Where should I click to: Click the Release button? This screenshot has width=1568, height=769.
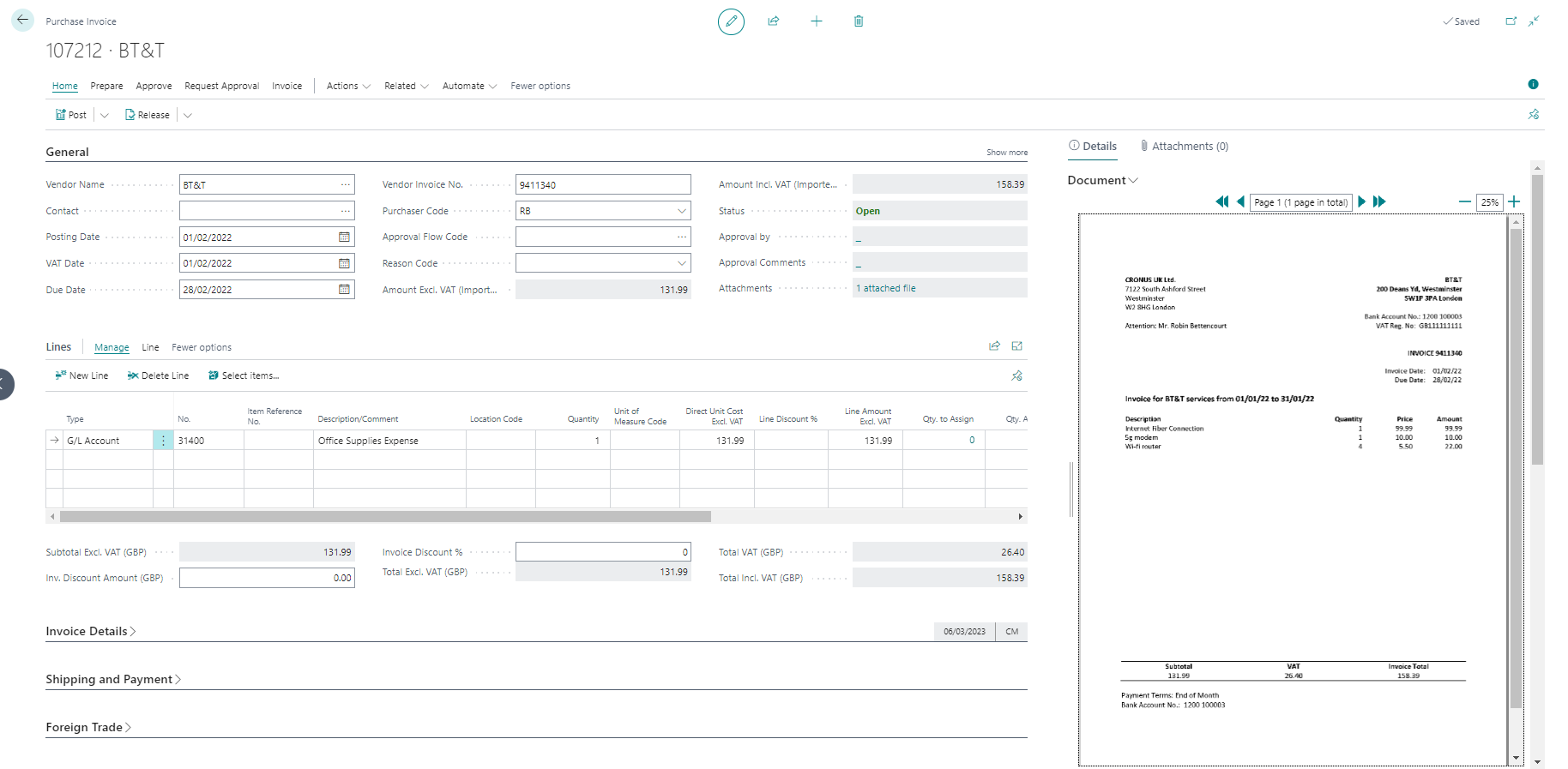(x=148, y=115)
